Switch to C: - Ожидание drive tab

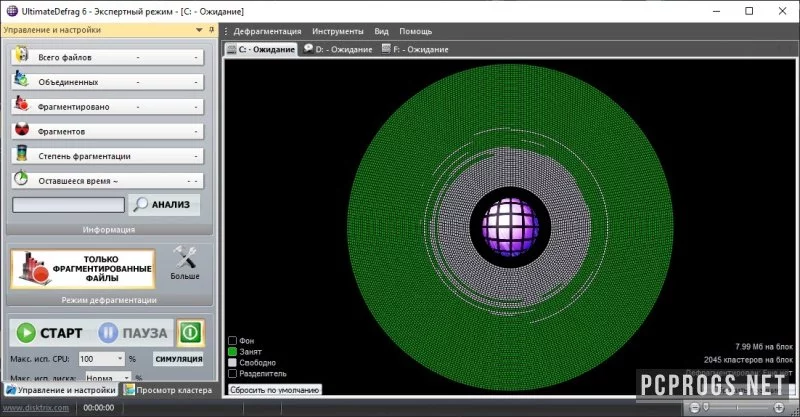point(261,50)
